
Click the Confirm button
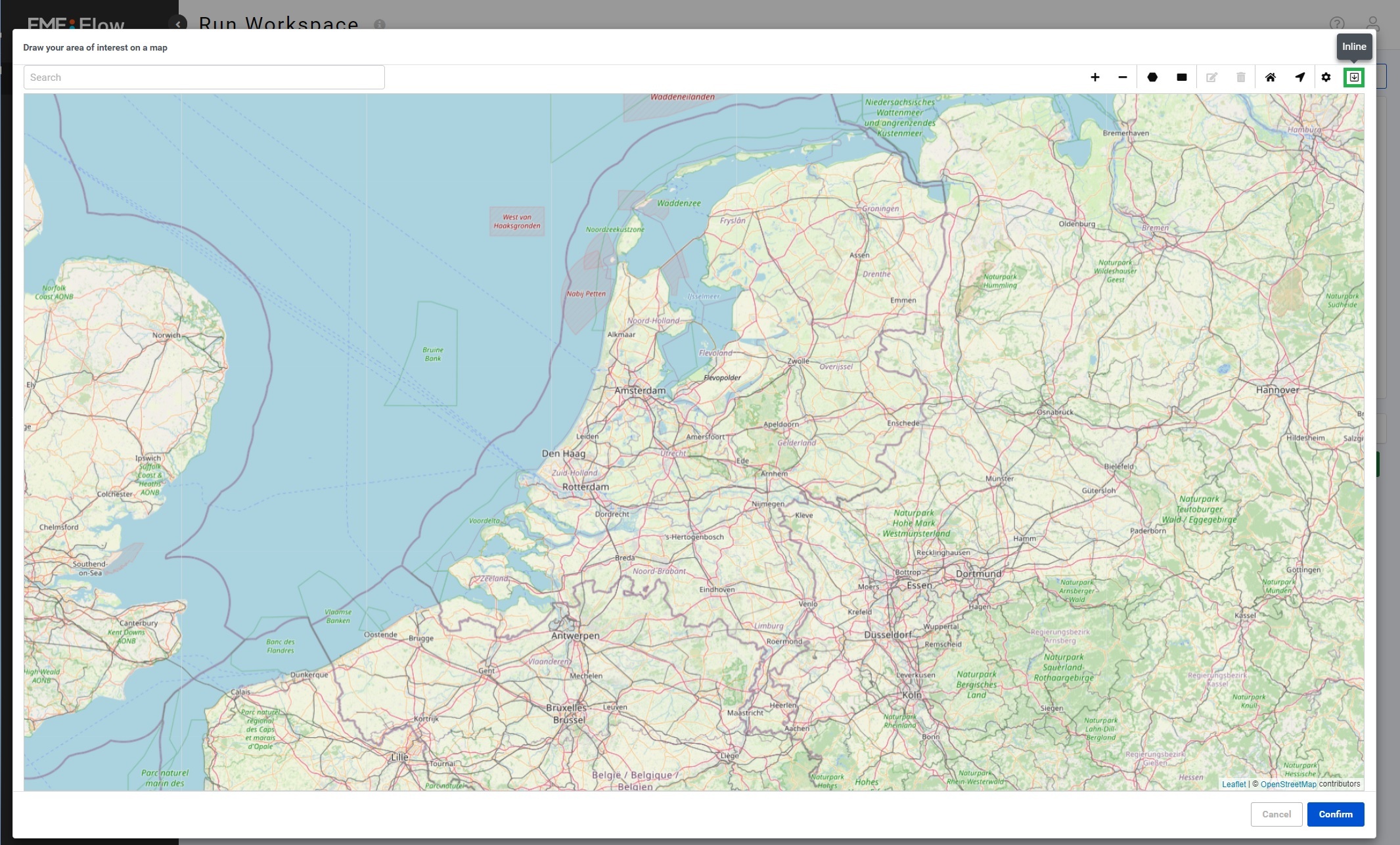click(1336, 814)
